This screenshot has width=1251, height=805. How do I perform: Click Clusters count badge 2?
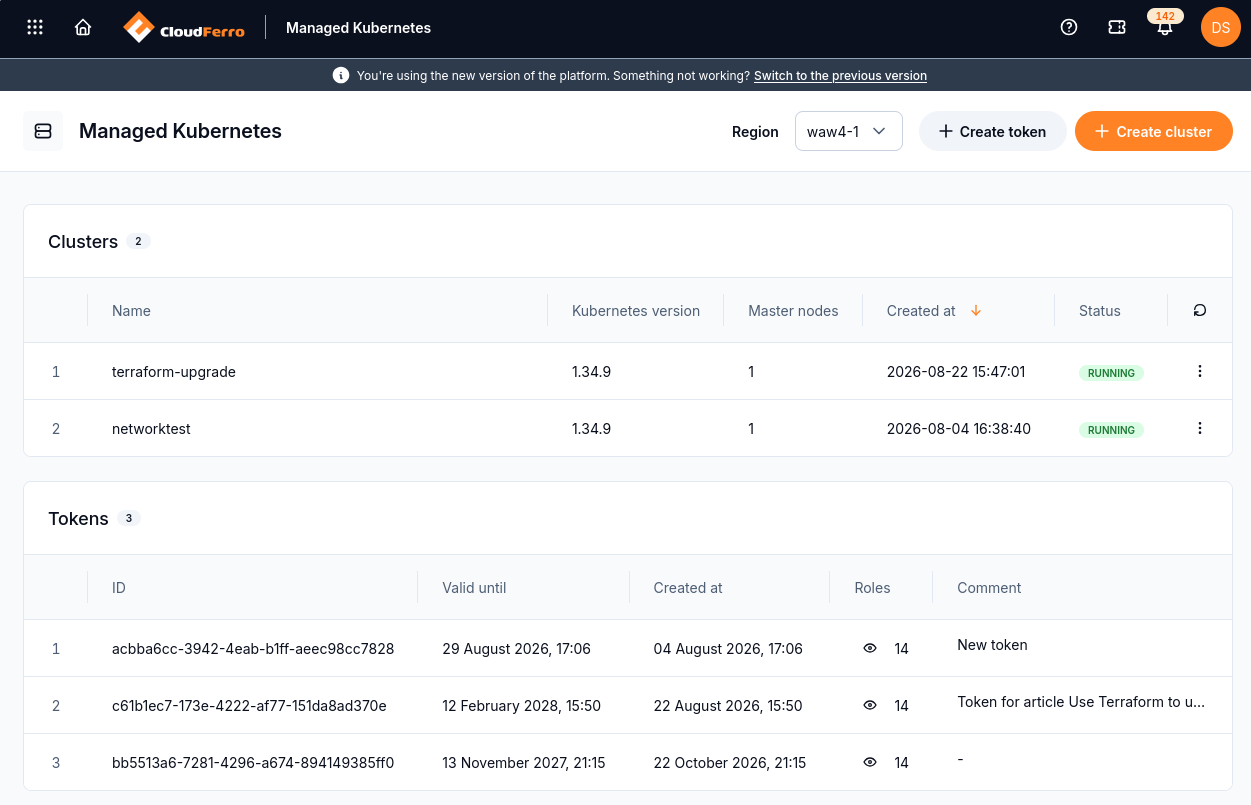[x=139, y=241]
